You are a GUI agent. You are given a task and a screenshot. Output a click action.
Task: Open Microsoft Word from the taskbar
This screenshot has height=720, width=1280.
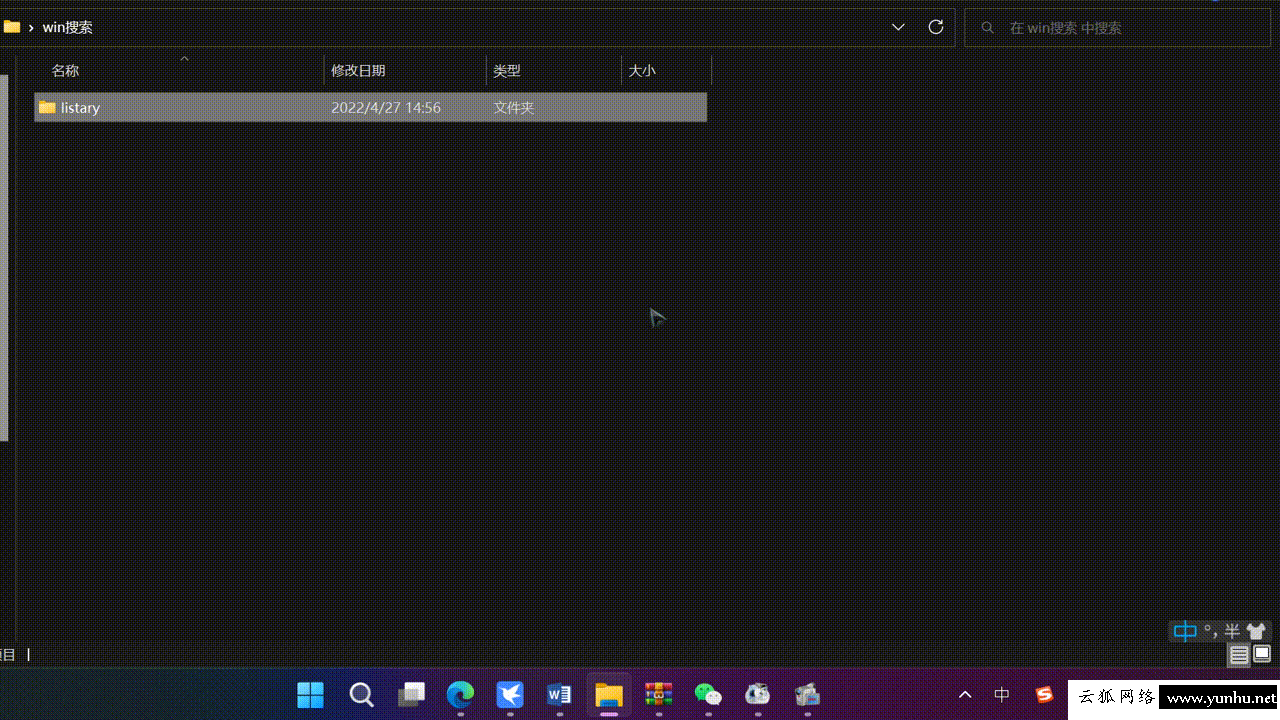pyautogui.click(x=559, y=694)
